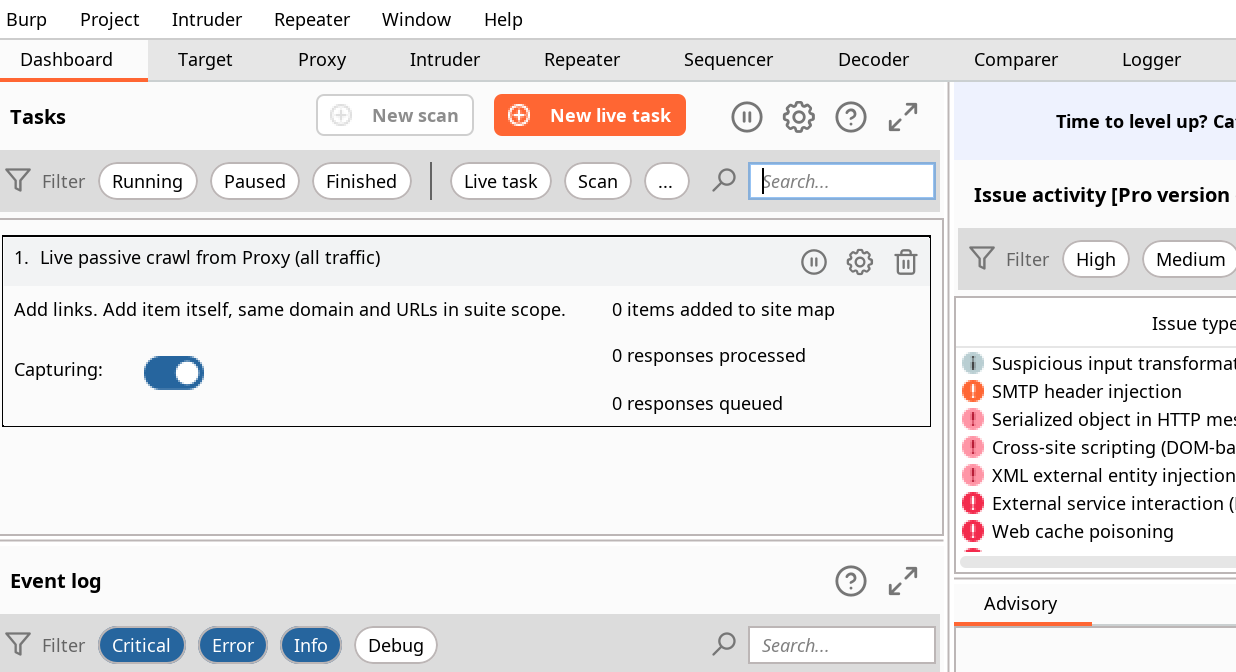1236x672 pixels.
Task: Disable the Error event log filter
Action: click(x=233, y=645)
